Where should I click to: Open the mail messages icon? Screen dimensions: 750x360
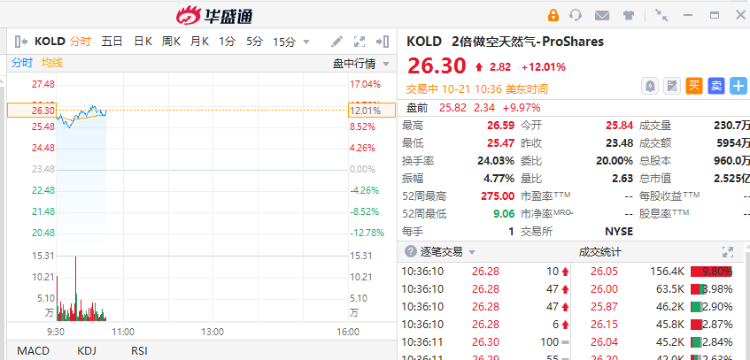[602, 15]
